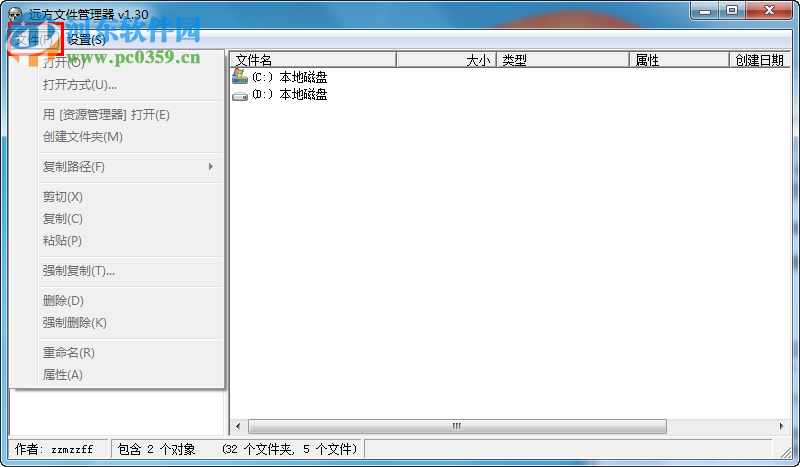Click horizontal scrollbar left arrow

238,426
